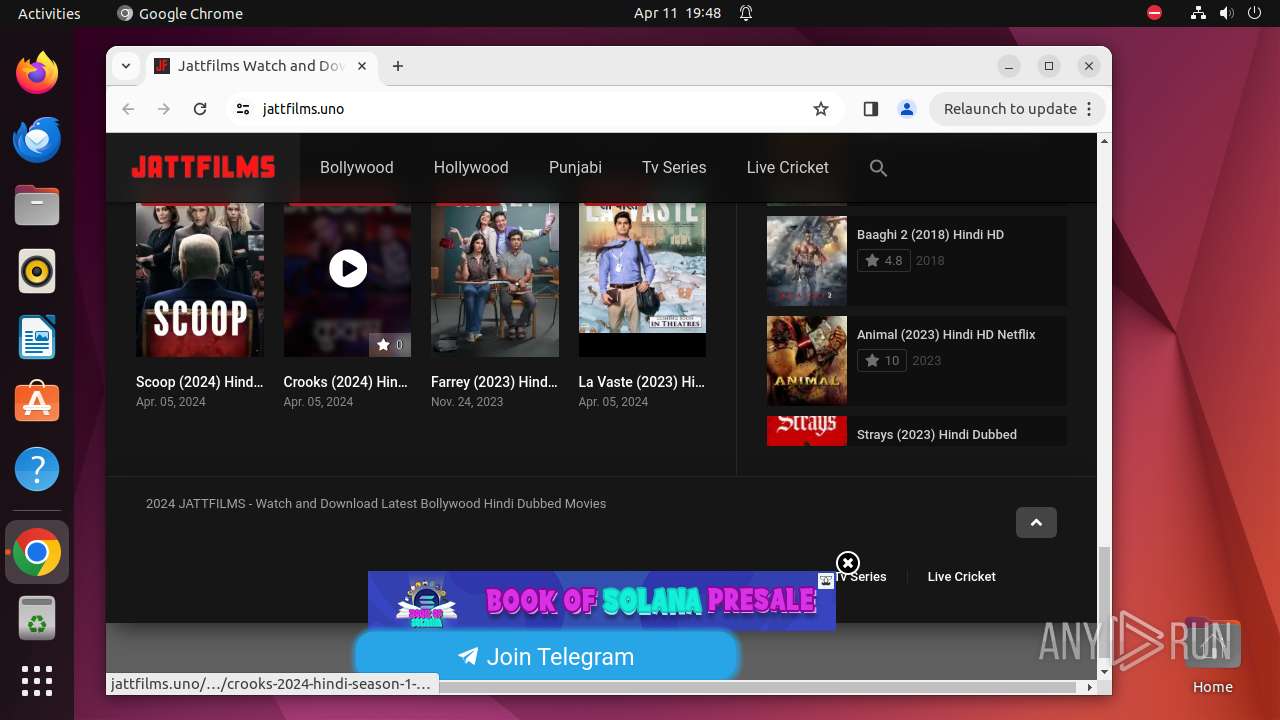The image size is (1280, 720).
Task: Click the horizontal scrollbar right arrow
Action: tap(1090, 687)
